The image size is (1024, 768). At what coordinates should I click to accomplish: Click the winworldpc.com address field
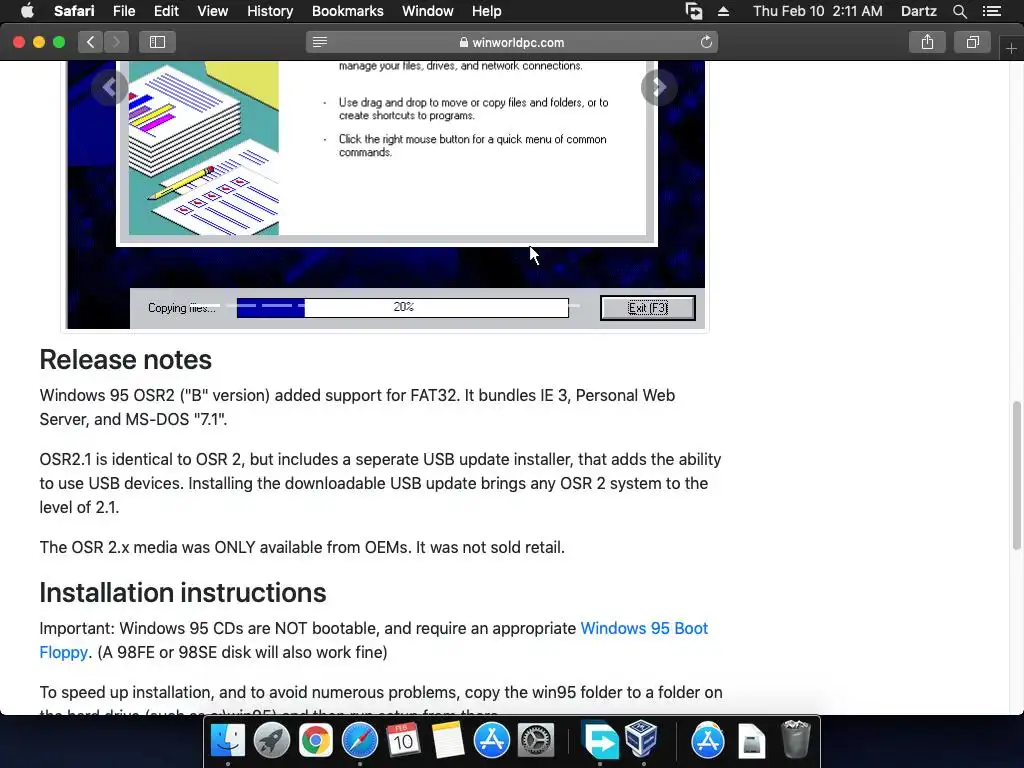coord(512,42)
